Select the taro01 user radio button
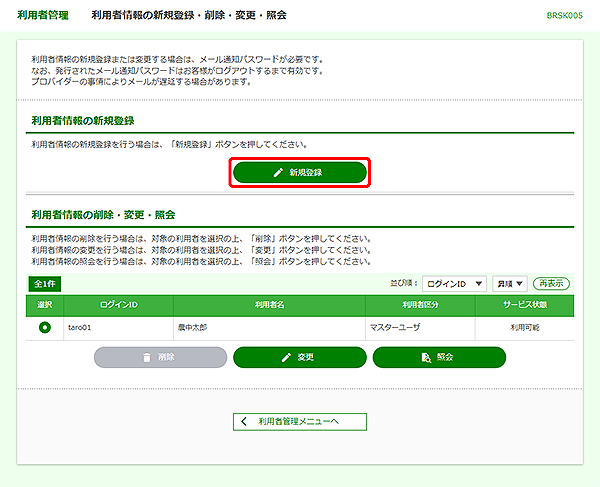The width and height of the screenshot is (600, 487). click(x=45, y=327)
